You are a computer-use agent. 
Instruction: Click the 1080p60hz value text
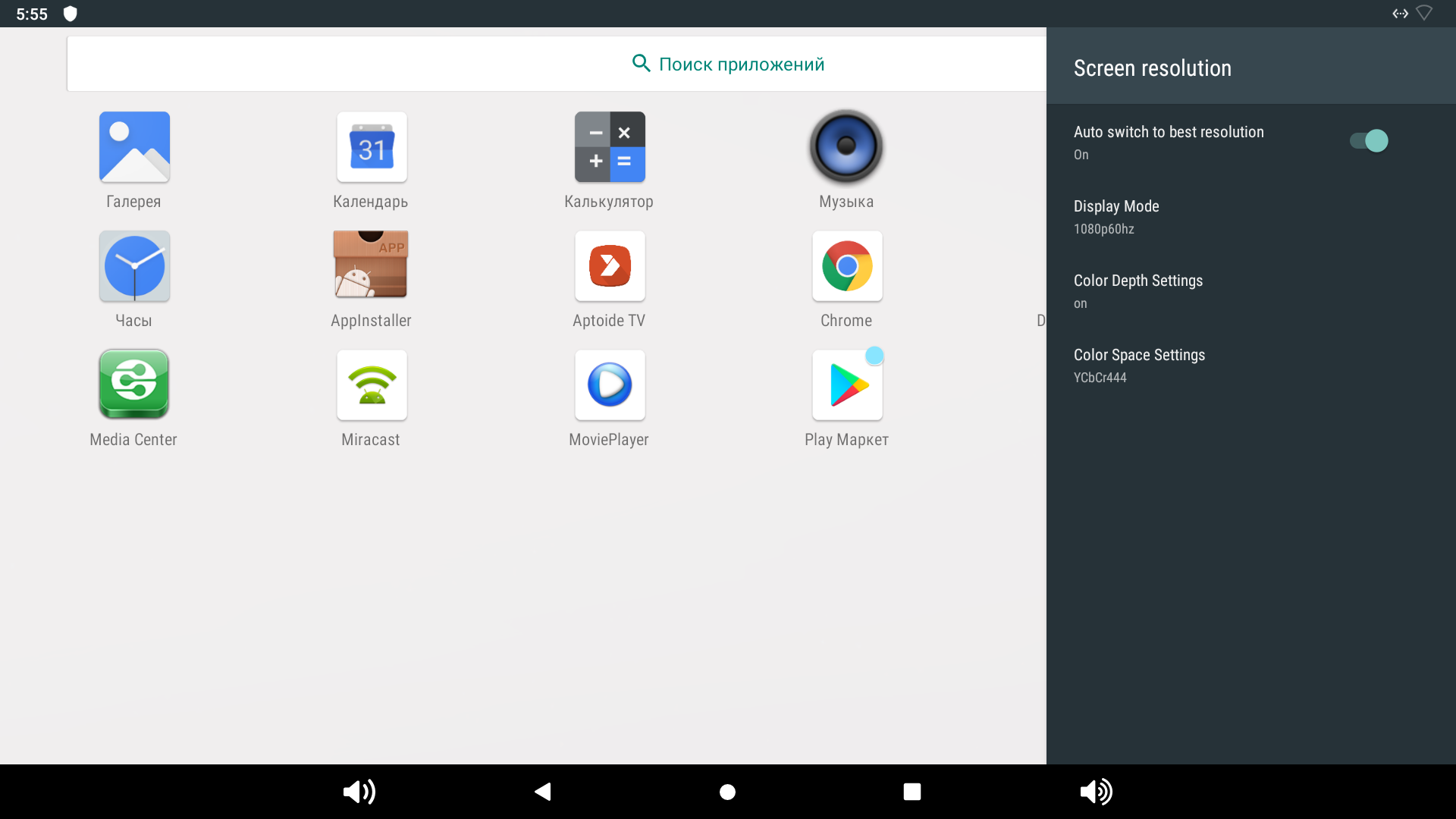pos(1104,229)
